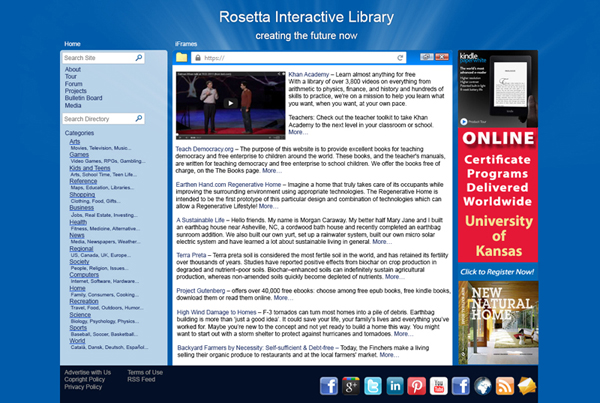Open the Science category
The width and height of the screenshot is (600, 403).
click(80, 315)
